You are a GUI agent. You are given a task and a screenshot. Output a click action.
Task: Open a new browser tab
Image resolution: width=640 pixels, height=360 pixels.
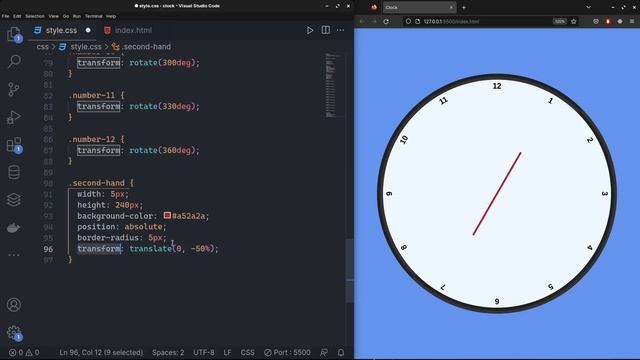tap(464, 7)
